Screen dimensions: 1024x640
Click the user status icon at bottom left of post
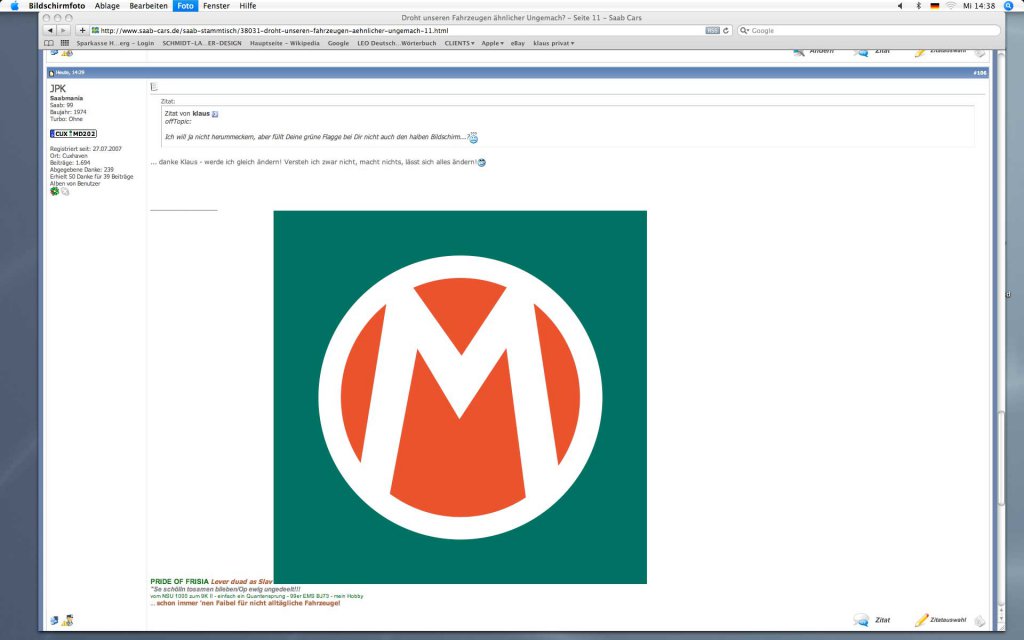(54, 620)
